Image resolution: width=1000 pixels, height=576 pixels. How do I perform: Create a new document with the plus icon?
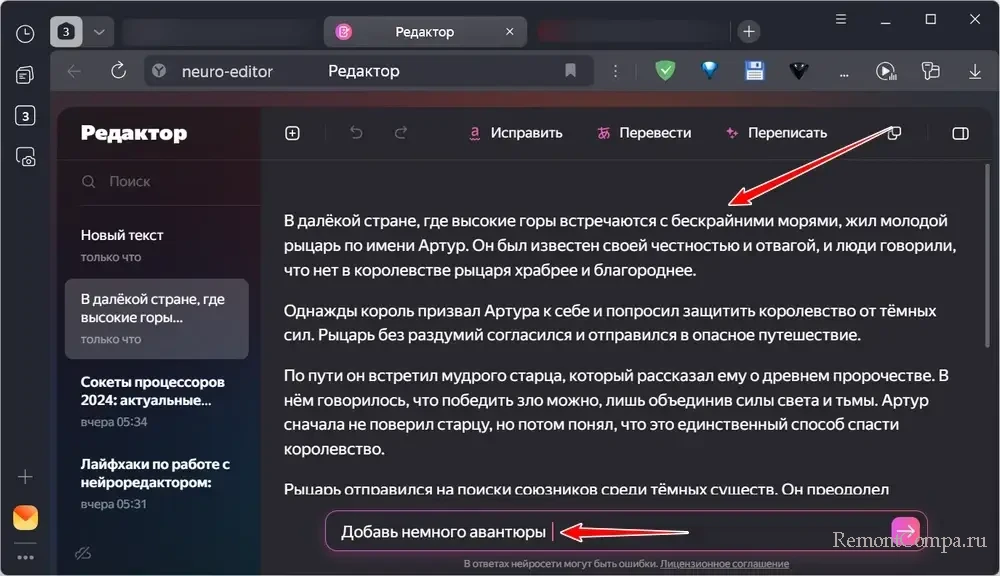click(292, 133)
